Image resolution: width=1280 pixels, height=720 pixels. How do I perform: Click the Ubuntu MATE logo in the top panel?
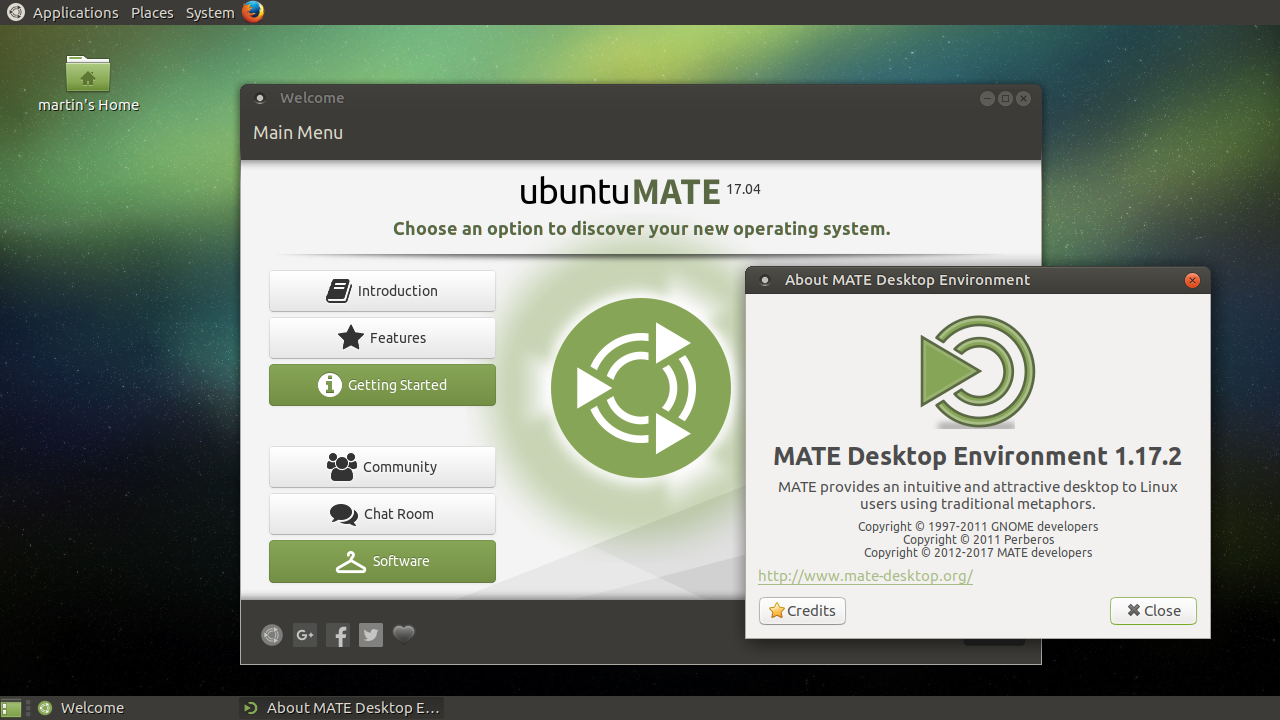click(x=16, y=13)
